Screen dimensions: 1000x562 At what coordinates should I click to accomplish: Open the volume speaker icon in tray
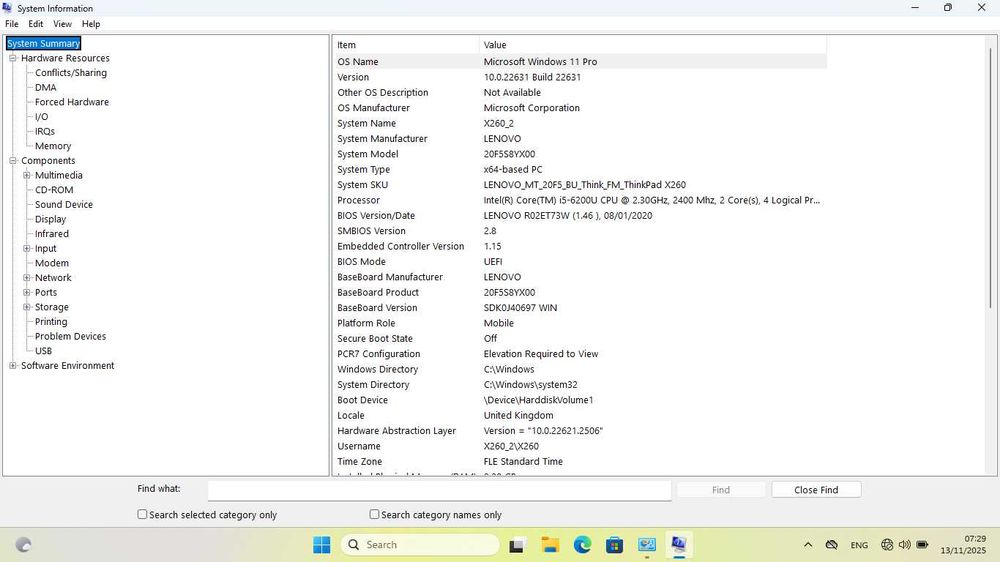tap(904, 545)
